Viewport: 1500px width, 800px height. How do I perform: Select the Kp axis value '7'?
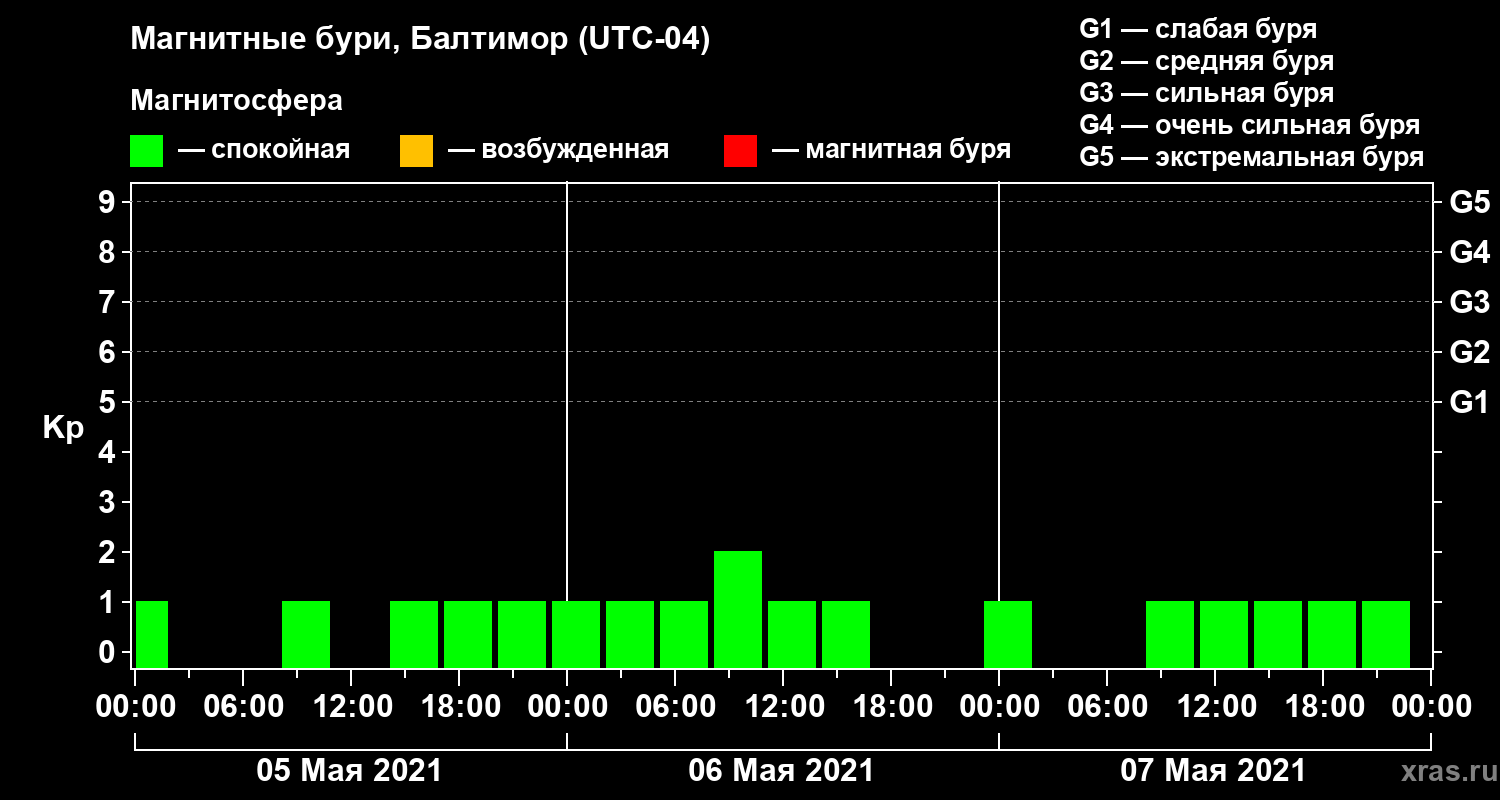tap(109, 303)
